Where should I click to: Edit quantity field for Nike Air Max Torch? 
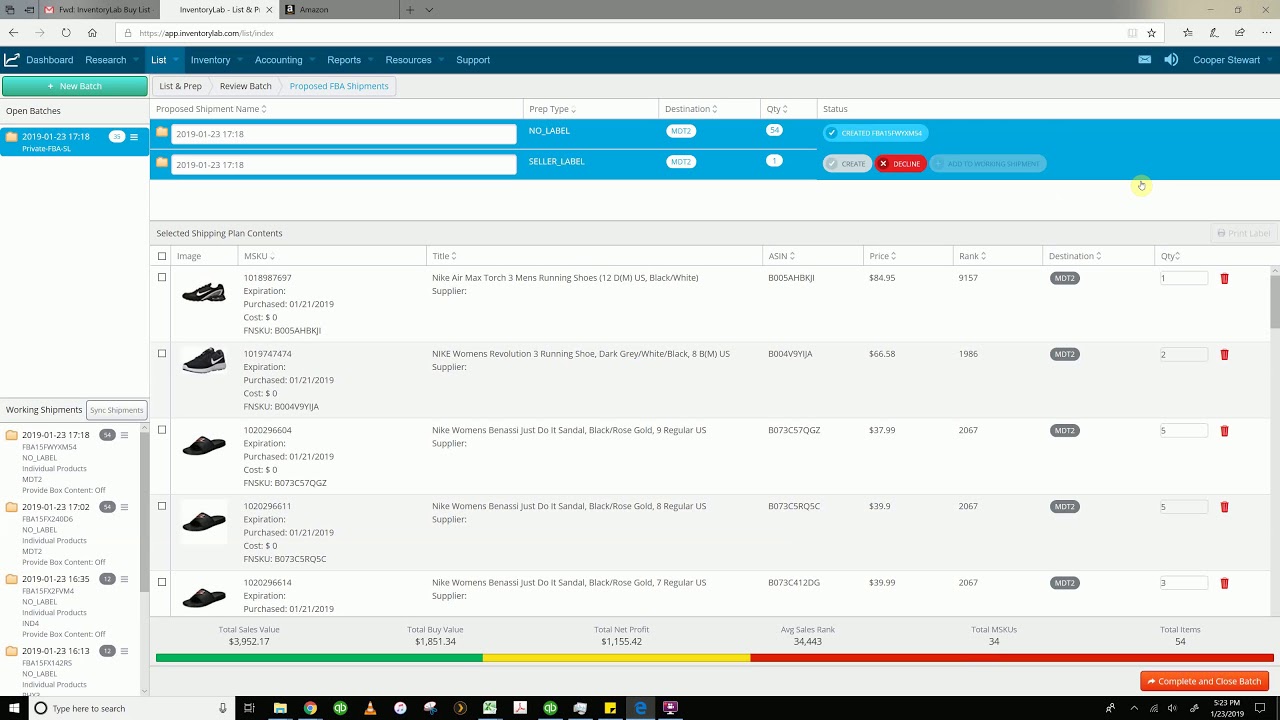click(1184, 278)
